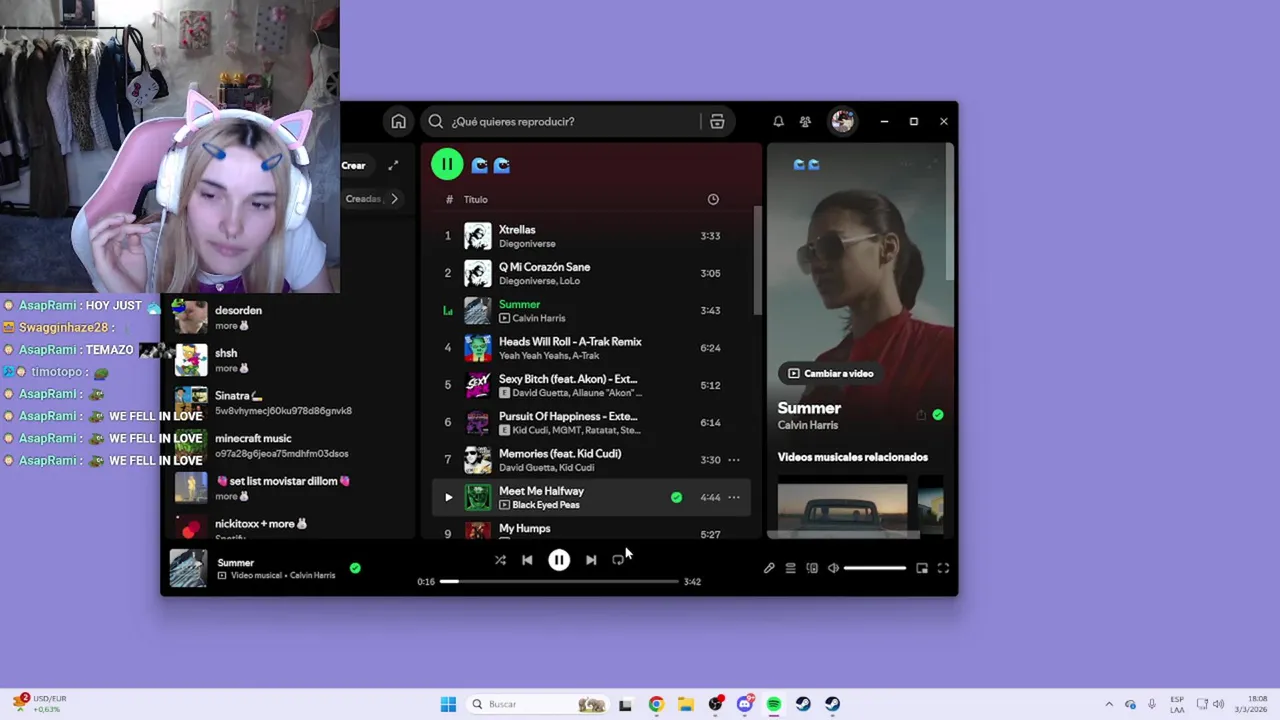1280x720 pixels.
Task: Play Meet Me Halfway track
Action: [448, 497]
